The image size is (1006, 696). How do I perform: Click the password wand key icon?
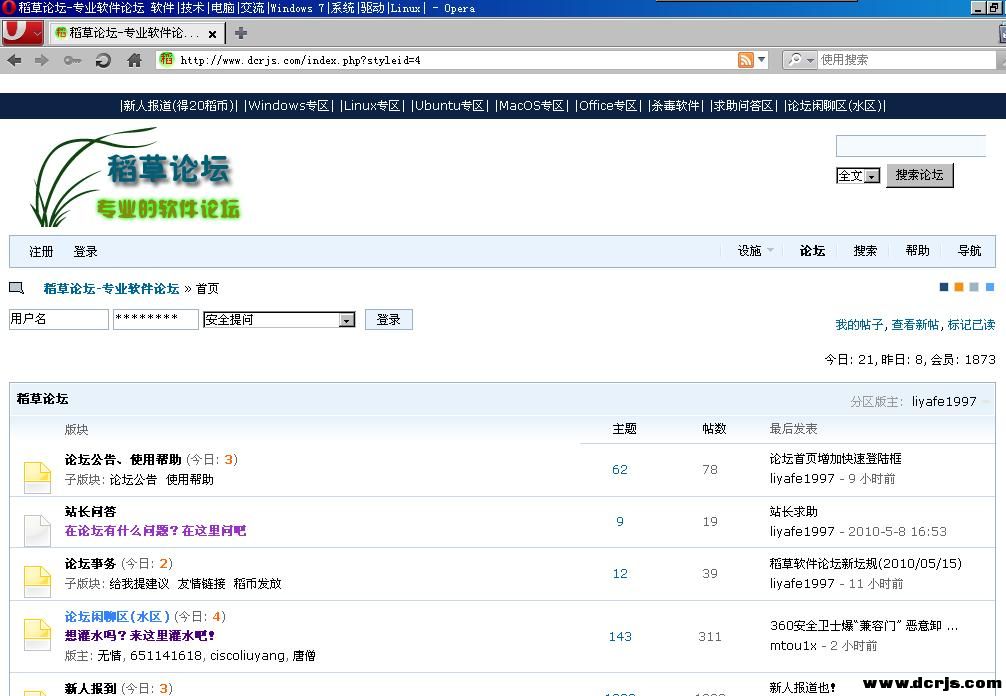point(72,61)
